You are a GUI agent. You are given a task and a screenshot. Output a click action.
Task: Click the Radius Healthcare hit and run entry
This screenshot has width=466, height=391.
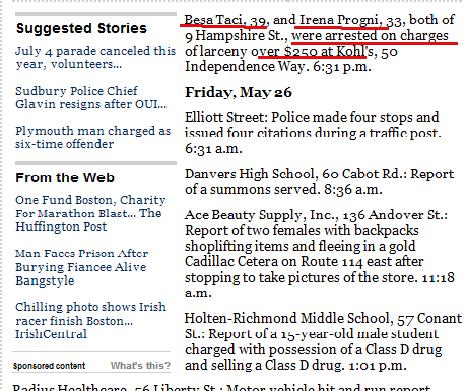click(221, 387)
